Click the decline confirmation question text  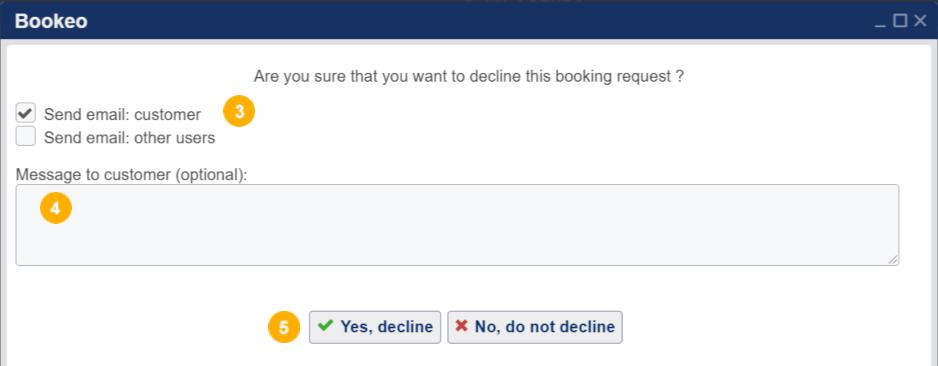point(469,77)
